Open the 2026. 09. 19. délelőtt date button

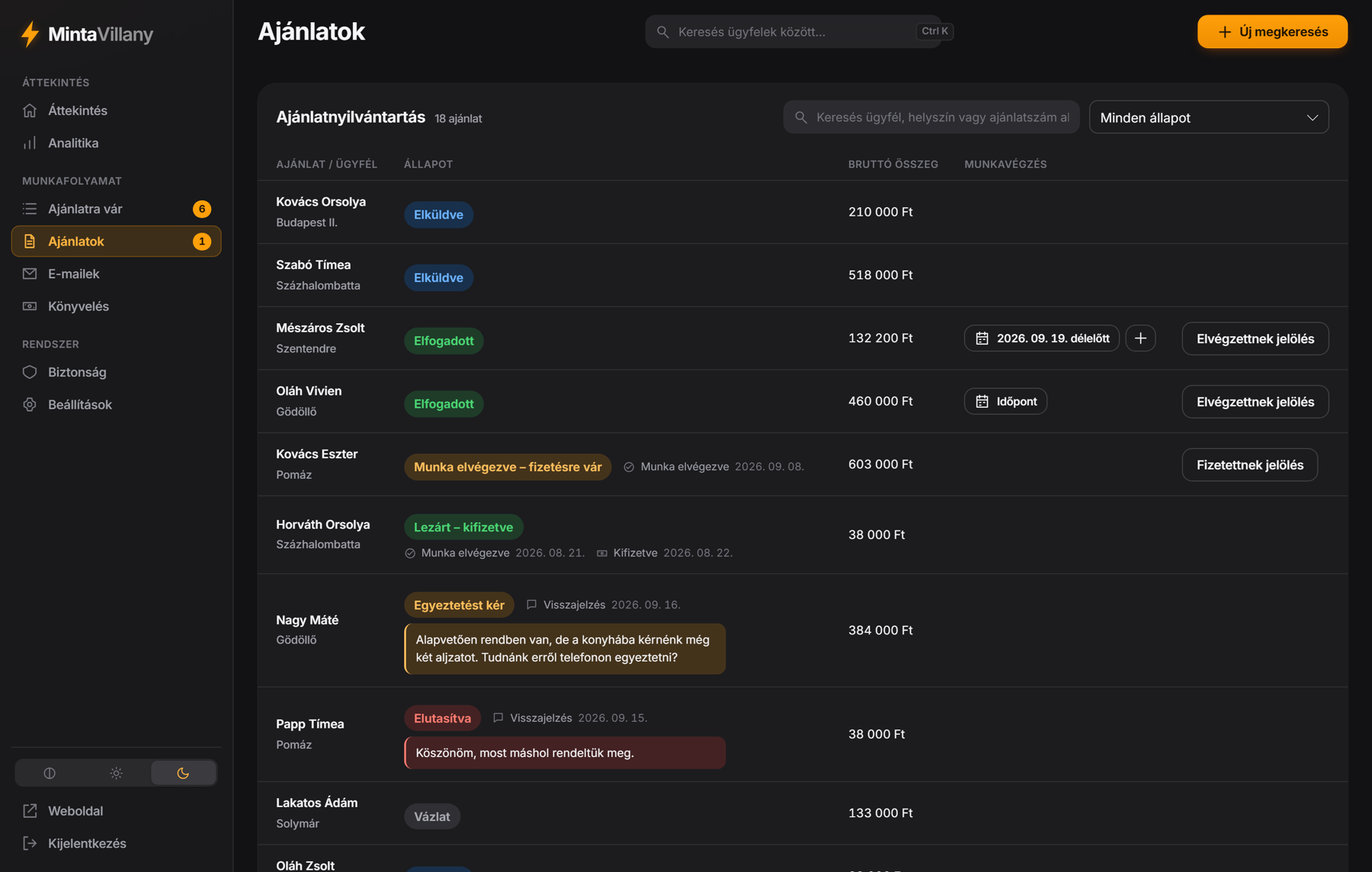coord(1041,338)
